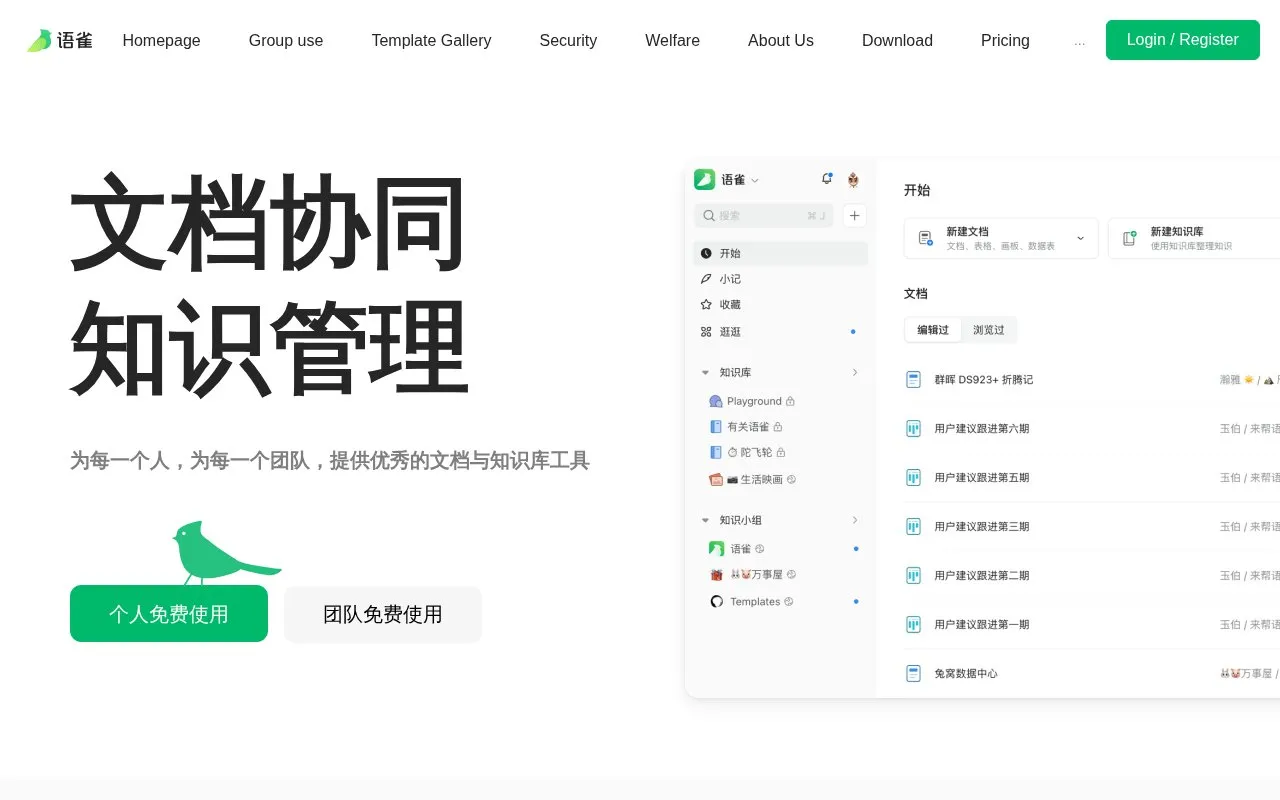Screen dimensions: 1280x800
Task: Open the Download link in header
Action: click(x=897, y=40)
